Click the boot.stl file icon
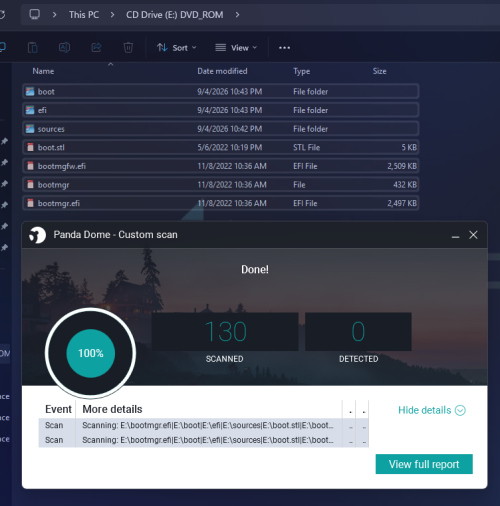Screen dimensions: 500x506 point(30,147)
